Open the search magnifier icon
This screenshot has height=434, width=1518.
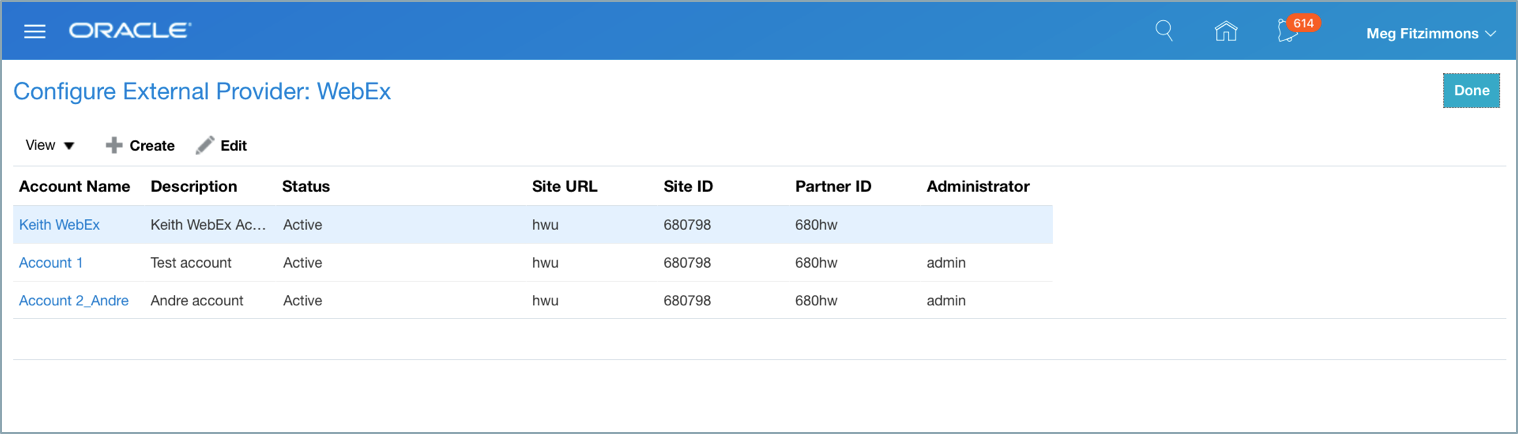(1164, 31)
